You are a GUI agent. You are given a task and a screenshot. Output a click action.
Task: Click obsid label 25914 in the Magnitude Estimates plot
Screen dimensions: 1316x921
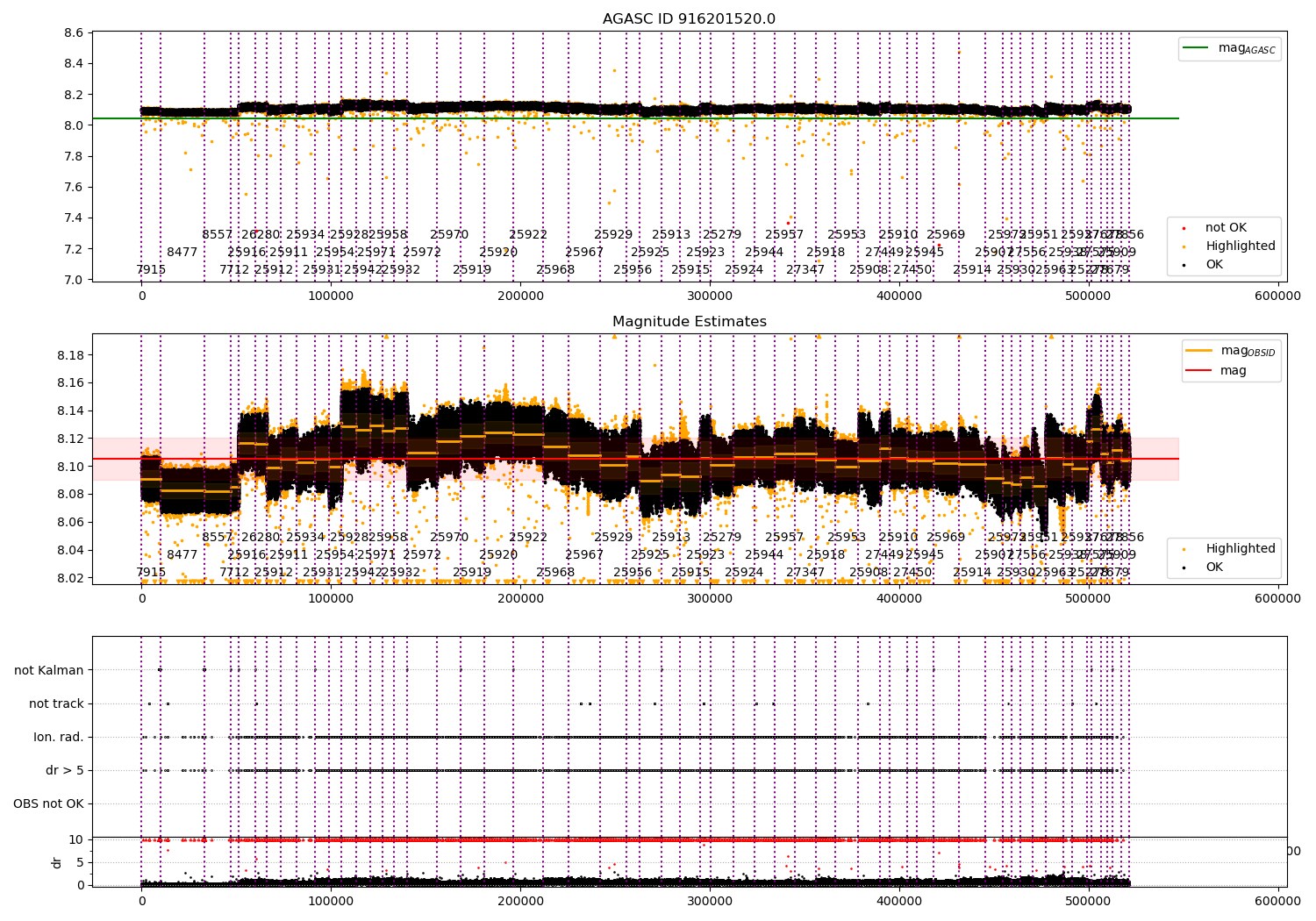972,572
